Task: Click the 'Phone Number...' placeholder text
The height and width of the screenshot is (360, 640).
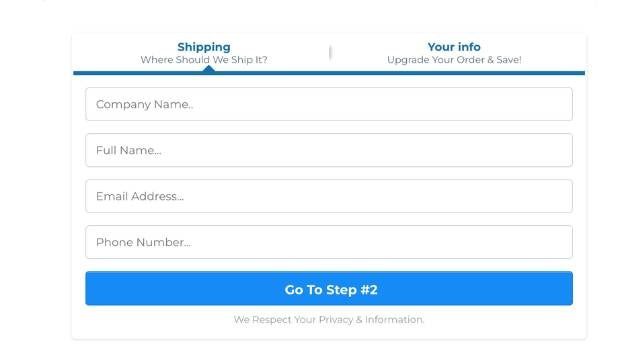Action: coord(143,242)
